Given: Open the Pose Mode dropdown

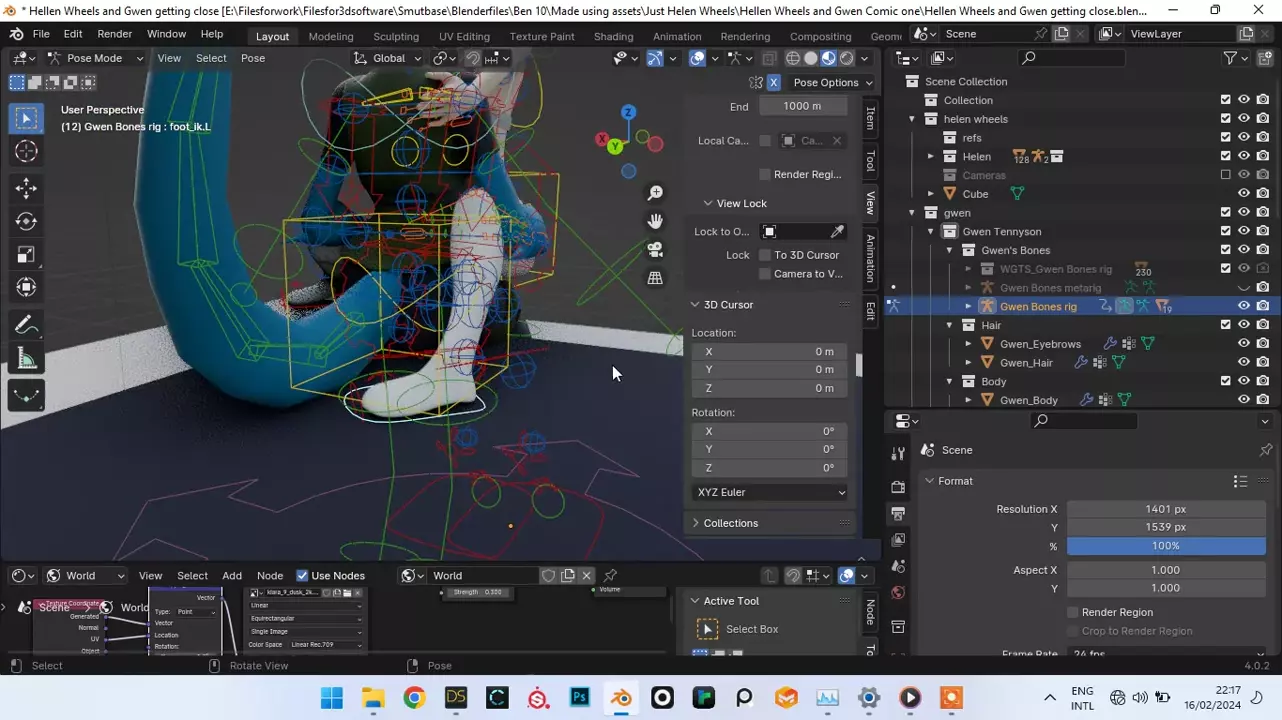Looking at the screenshot, I should pos(95,58).
